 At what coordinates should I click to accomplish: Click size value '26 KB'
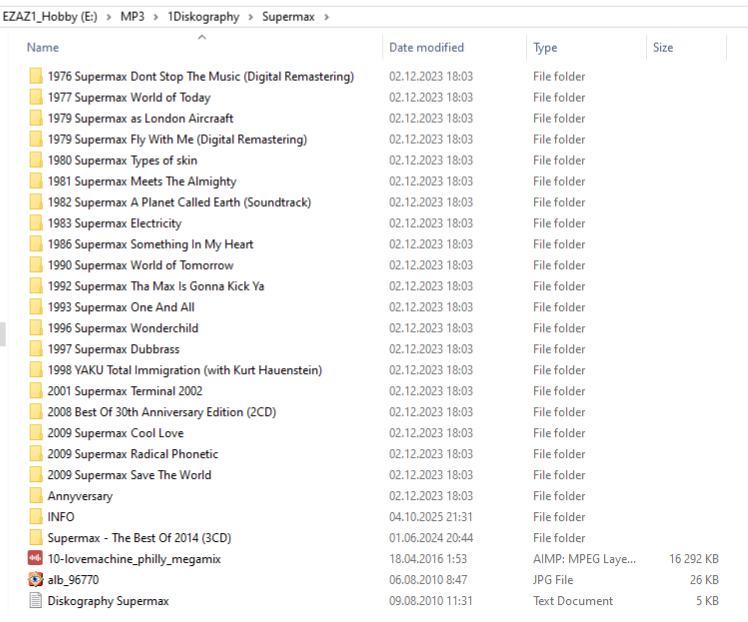tap(704, 580)
